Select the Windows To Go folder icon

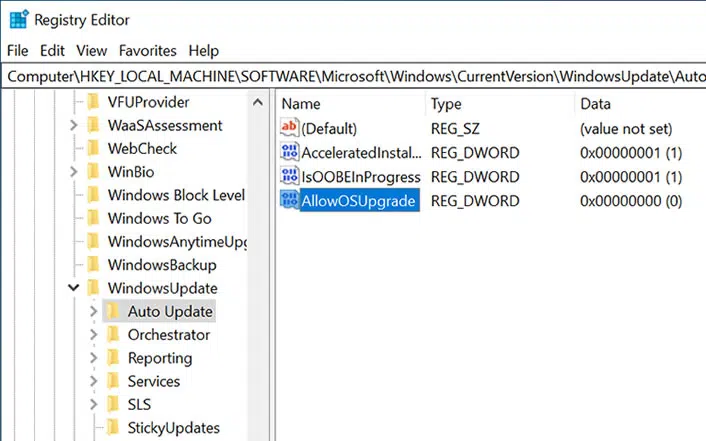[93, 218]
